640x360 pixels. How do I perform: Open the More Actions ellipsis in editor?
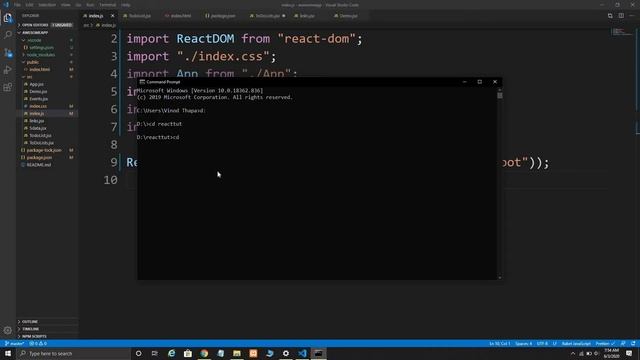[x=632, y=16]
